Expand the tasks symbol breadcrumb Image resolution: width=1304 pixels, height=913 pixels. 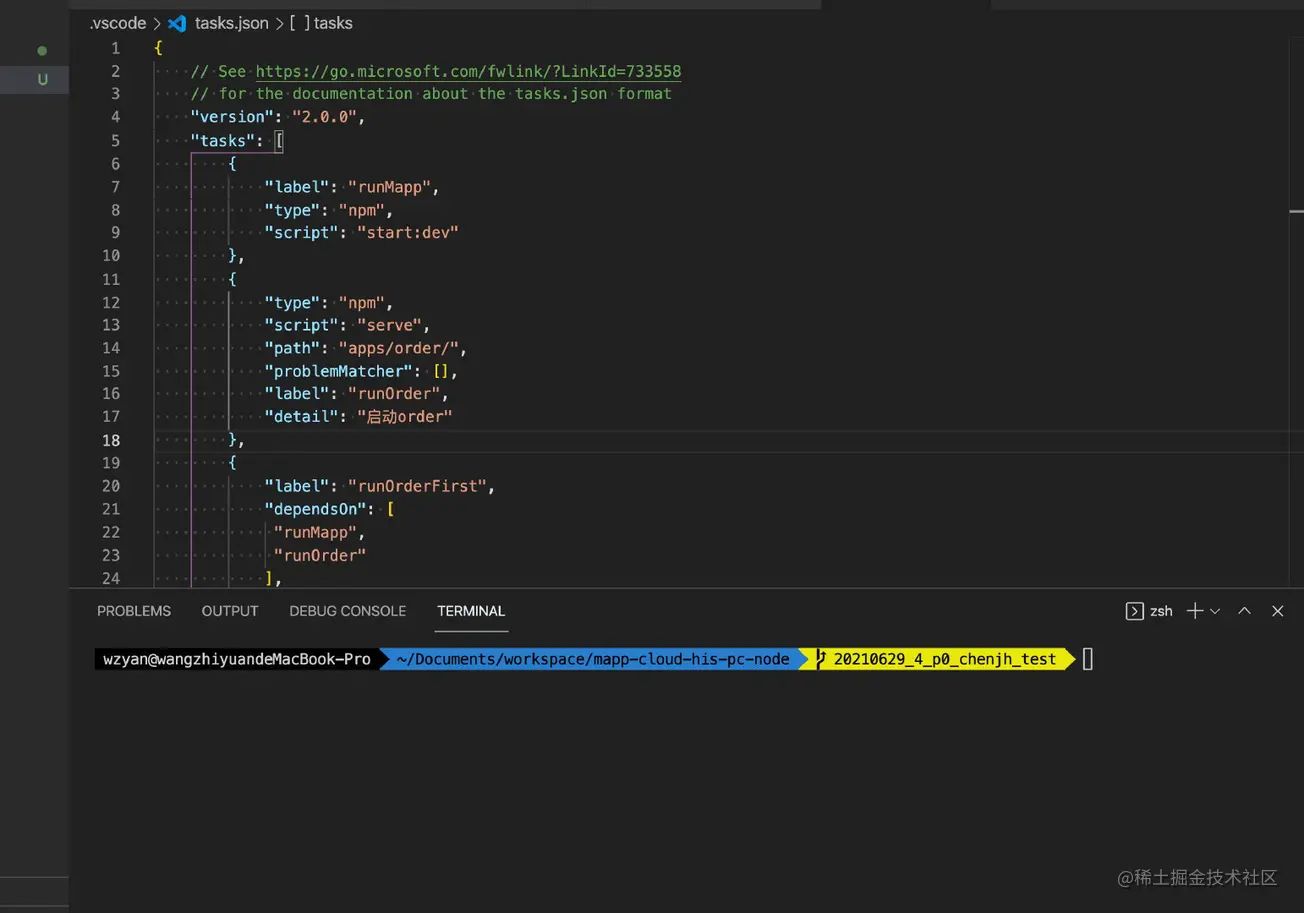(x=333, y=23)
